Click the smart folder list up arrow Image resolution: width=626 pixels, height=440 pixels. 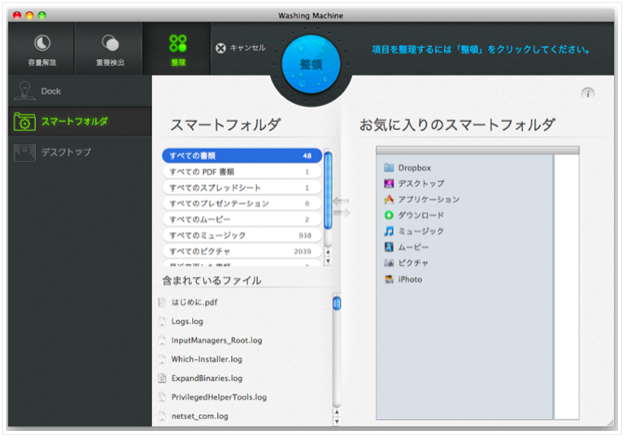[328, 252]
